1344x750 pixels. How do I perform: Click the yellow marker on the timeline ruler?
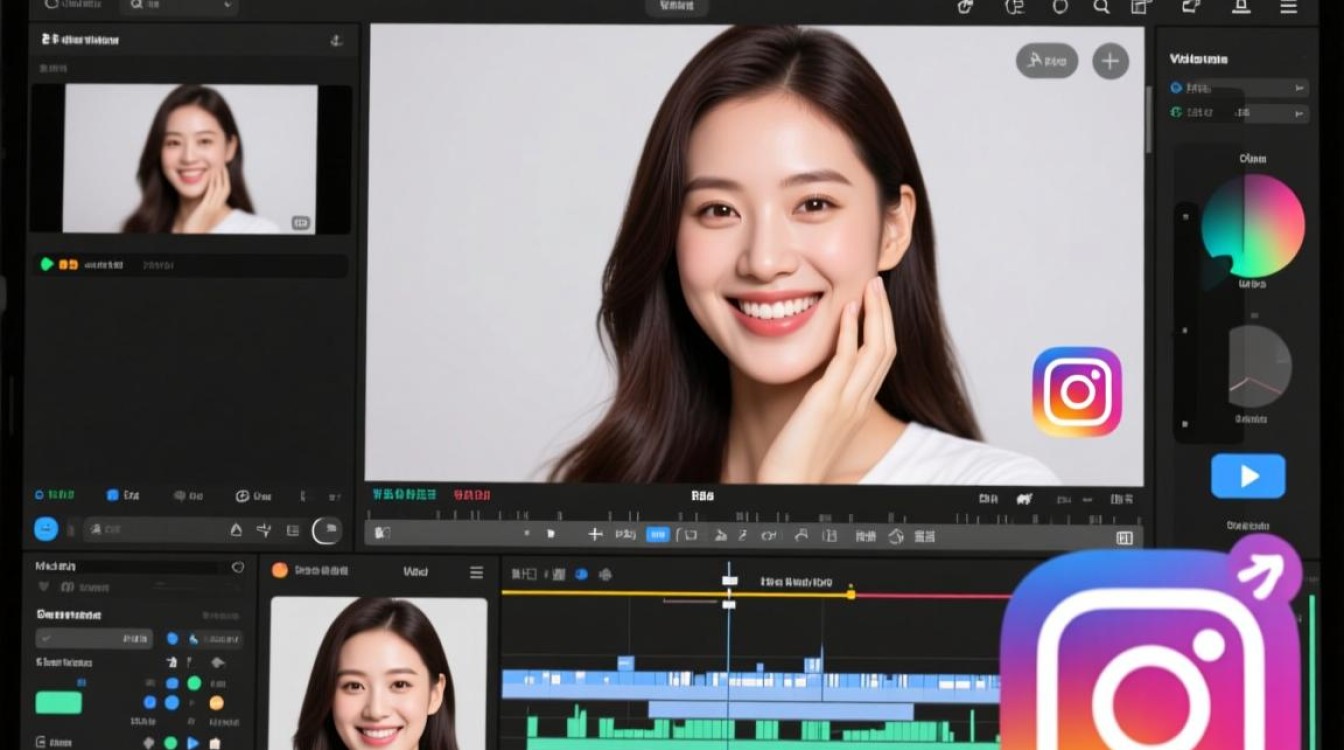(x=851, y=594)
